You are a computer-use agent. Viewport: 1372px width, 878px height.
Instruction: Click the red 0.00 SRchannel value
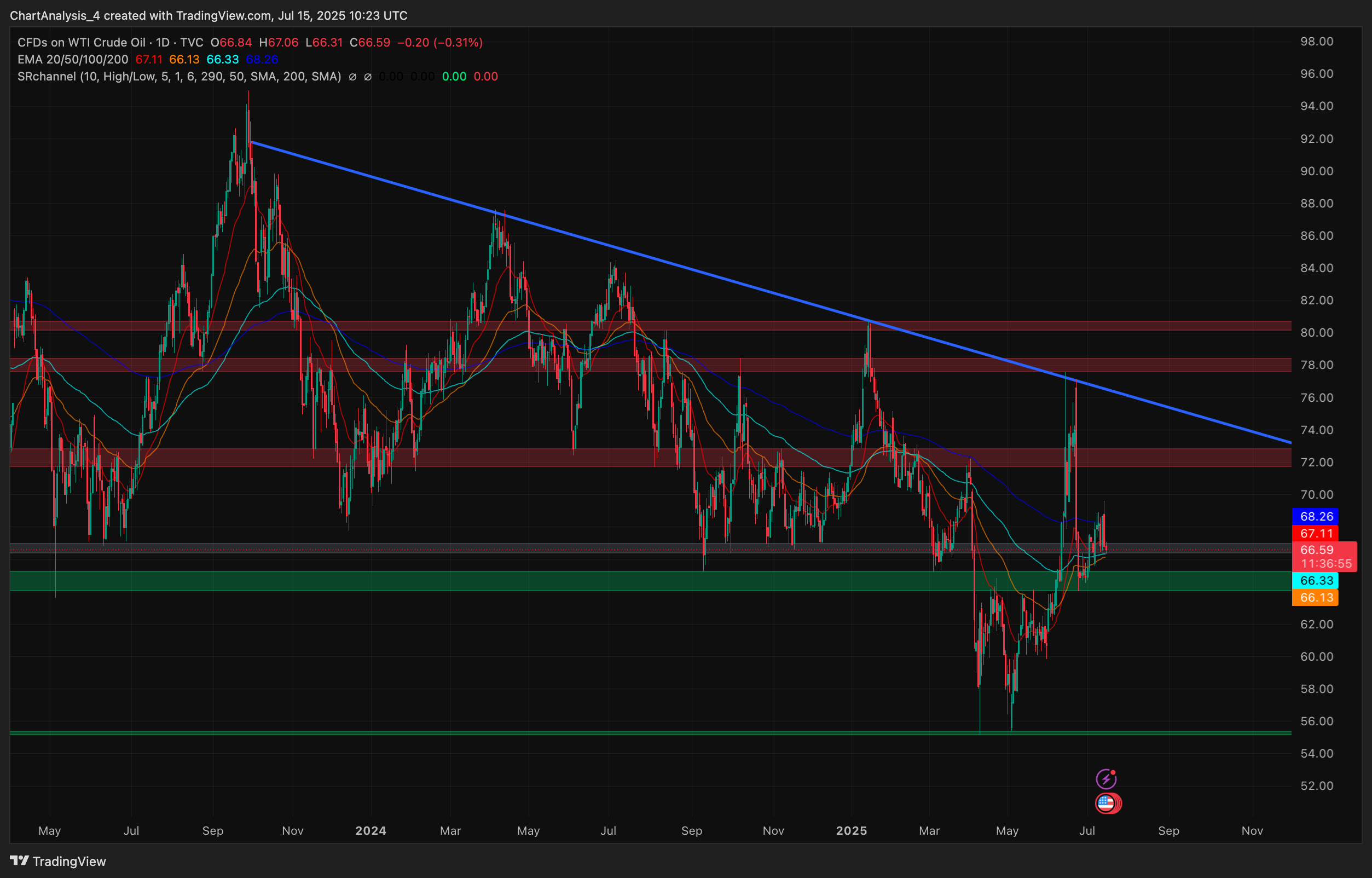point(485,77)
